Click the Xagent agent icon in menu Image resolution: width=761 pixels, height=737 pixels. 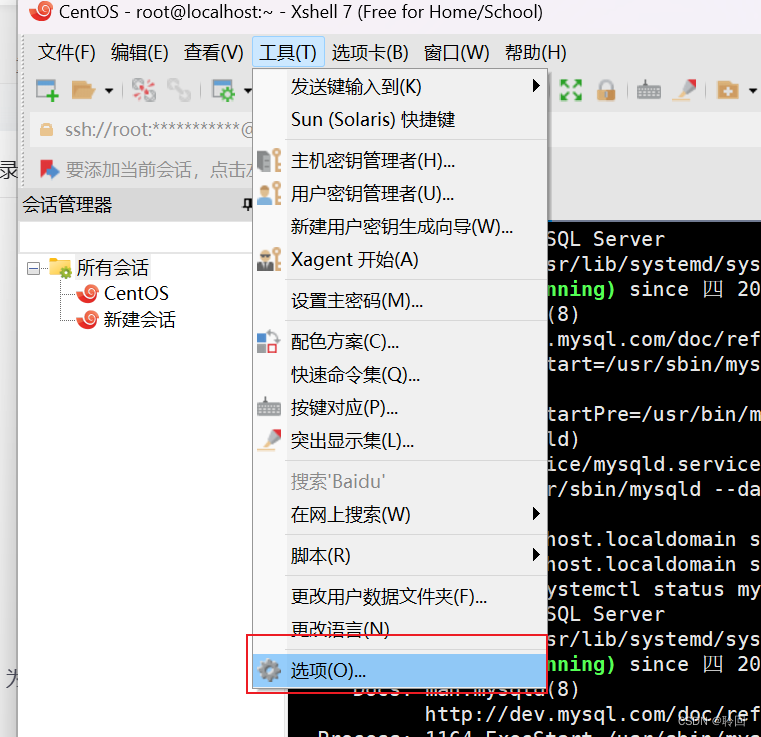point(269,259)
